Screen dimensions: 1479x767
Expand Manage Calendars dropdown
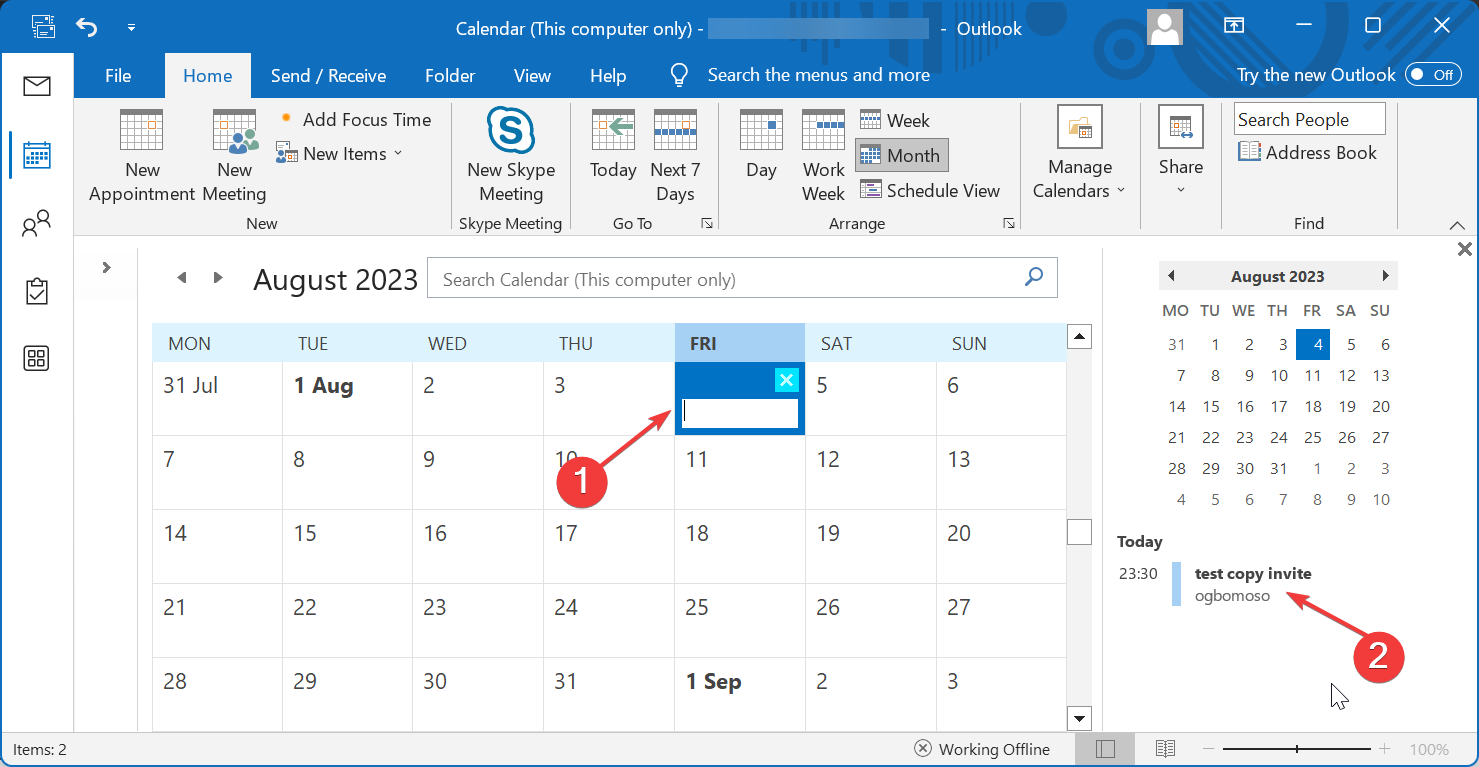(1079, 156)
